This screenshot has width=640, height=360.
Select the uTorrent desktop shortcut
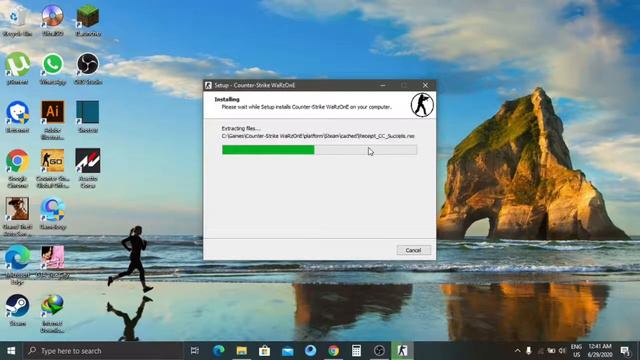tap(17, 69)
